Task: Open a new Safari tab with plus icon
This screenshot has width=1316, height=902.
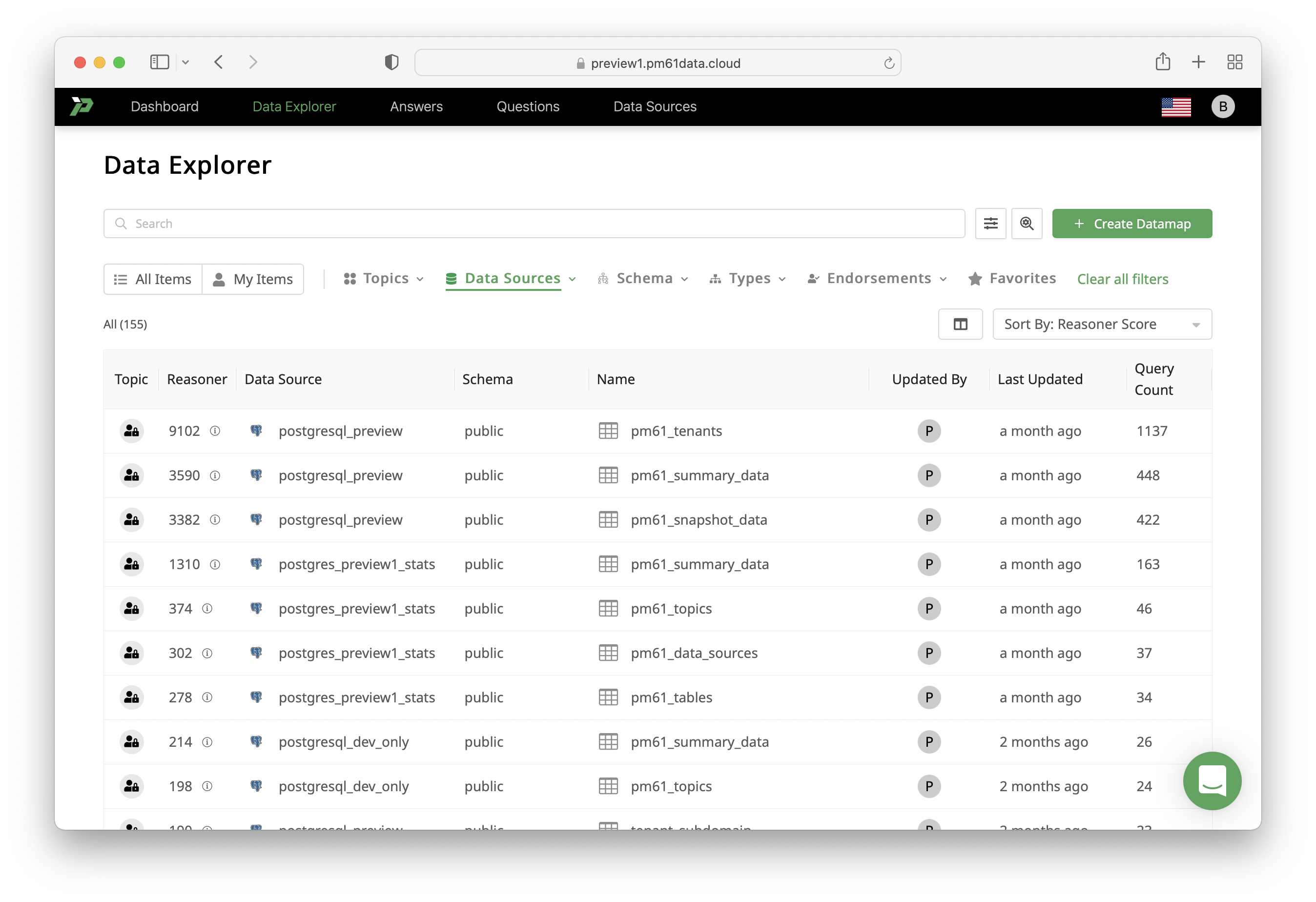Action: click(x=1198, y=61)
